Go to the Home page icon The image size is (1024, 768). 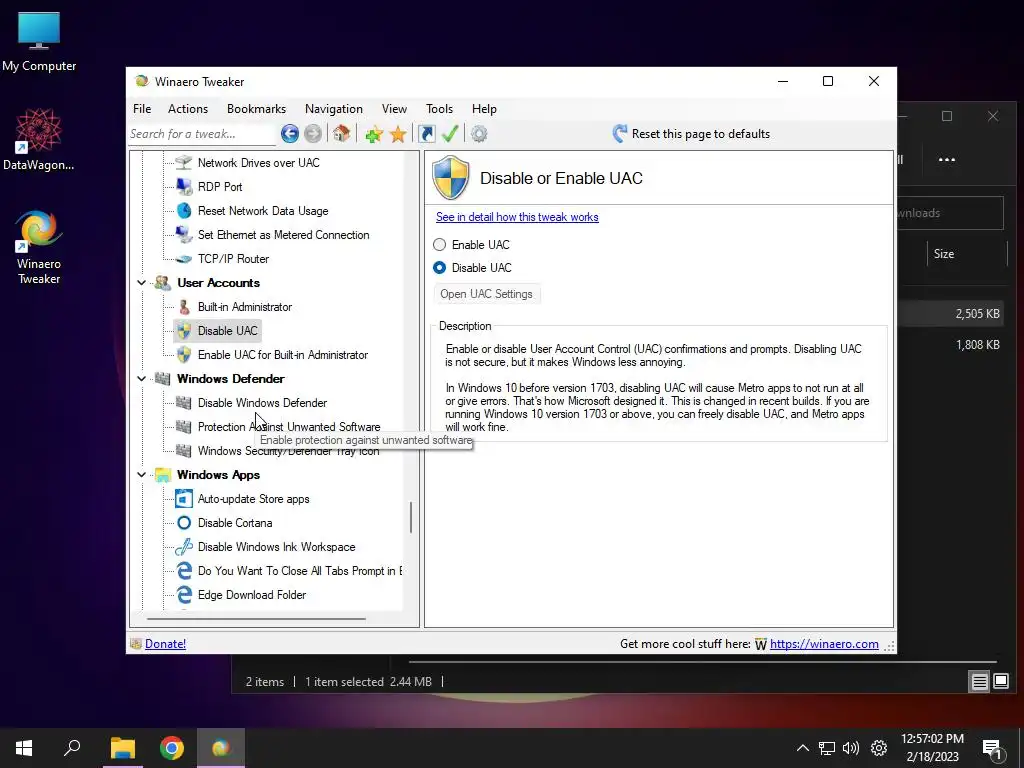pyautogui.click(x=341, y=134)
